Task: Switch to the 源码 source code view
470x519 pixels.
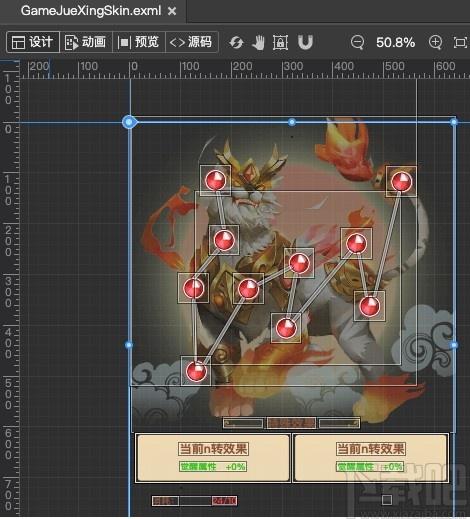Action: pos(191,42)
